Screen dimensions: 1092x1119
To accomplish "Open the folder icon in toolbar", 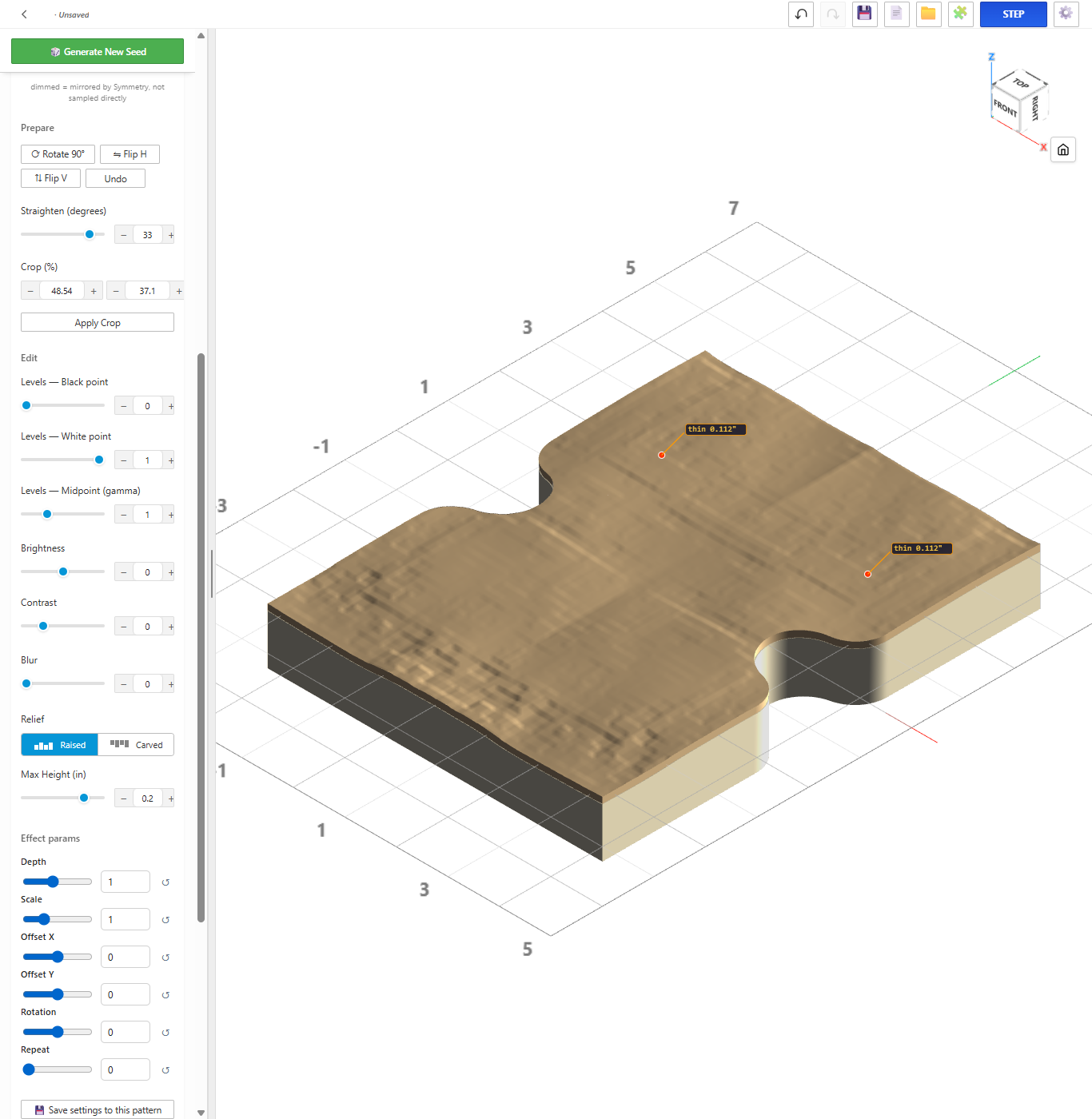I will point(928,14).
